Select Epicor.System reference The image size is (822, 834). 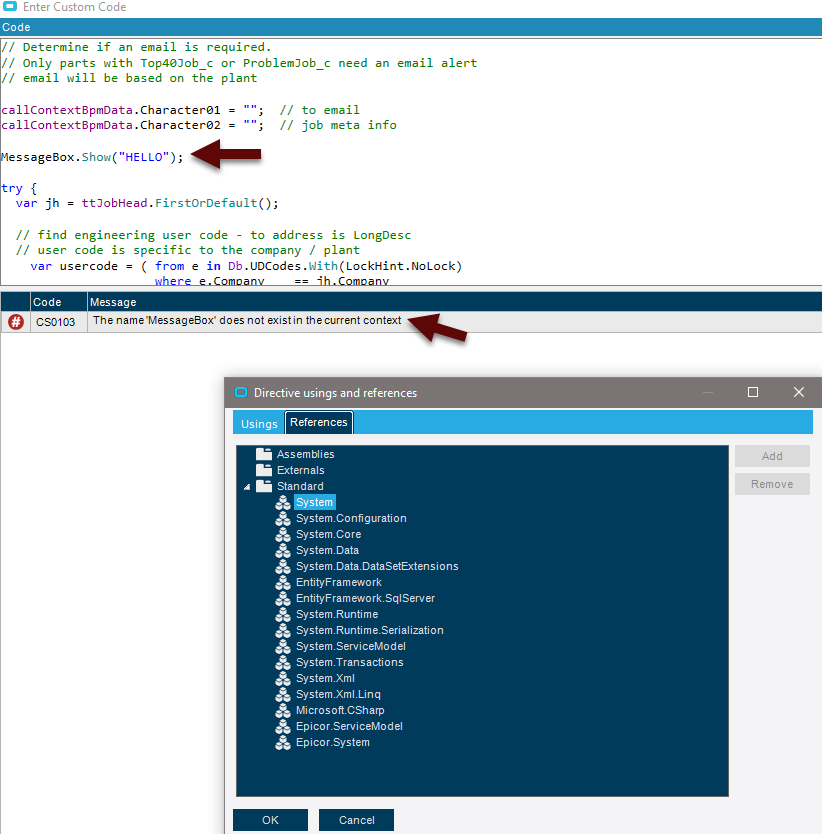(x=333, y=742)
